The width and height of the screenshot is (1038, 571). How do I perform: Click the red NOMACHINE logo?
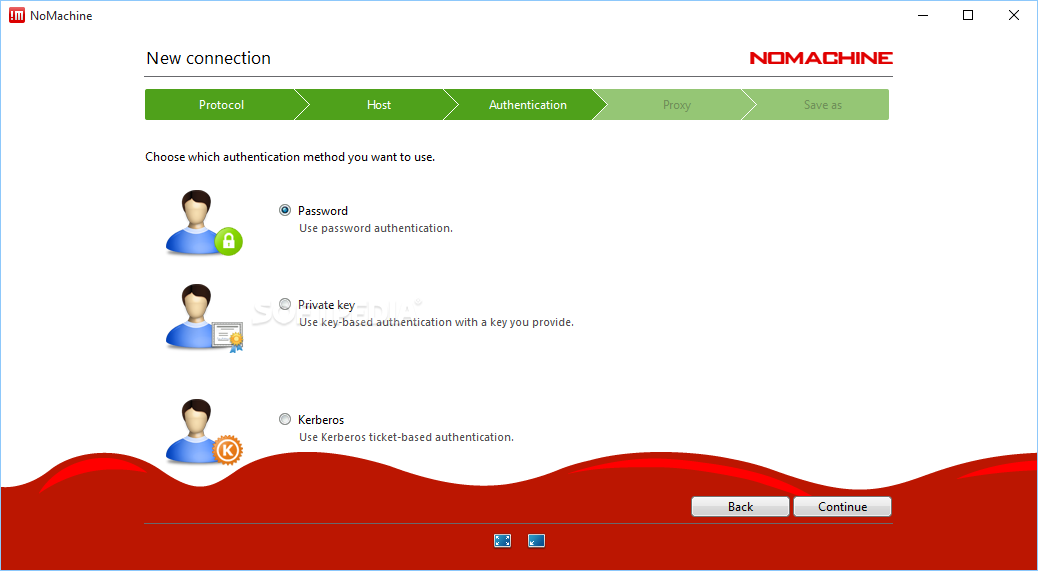point(821,58)
